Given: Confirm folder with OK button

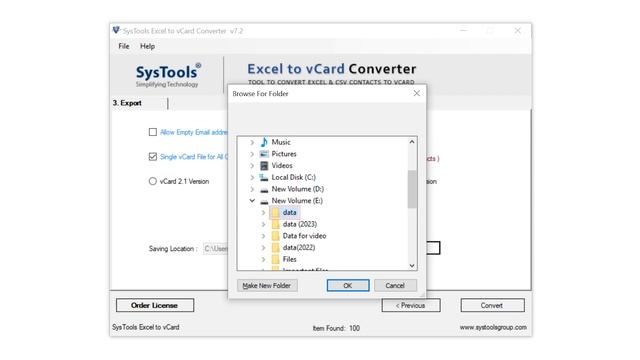Looking at the screenshot, I should (348, 286).
